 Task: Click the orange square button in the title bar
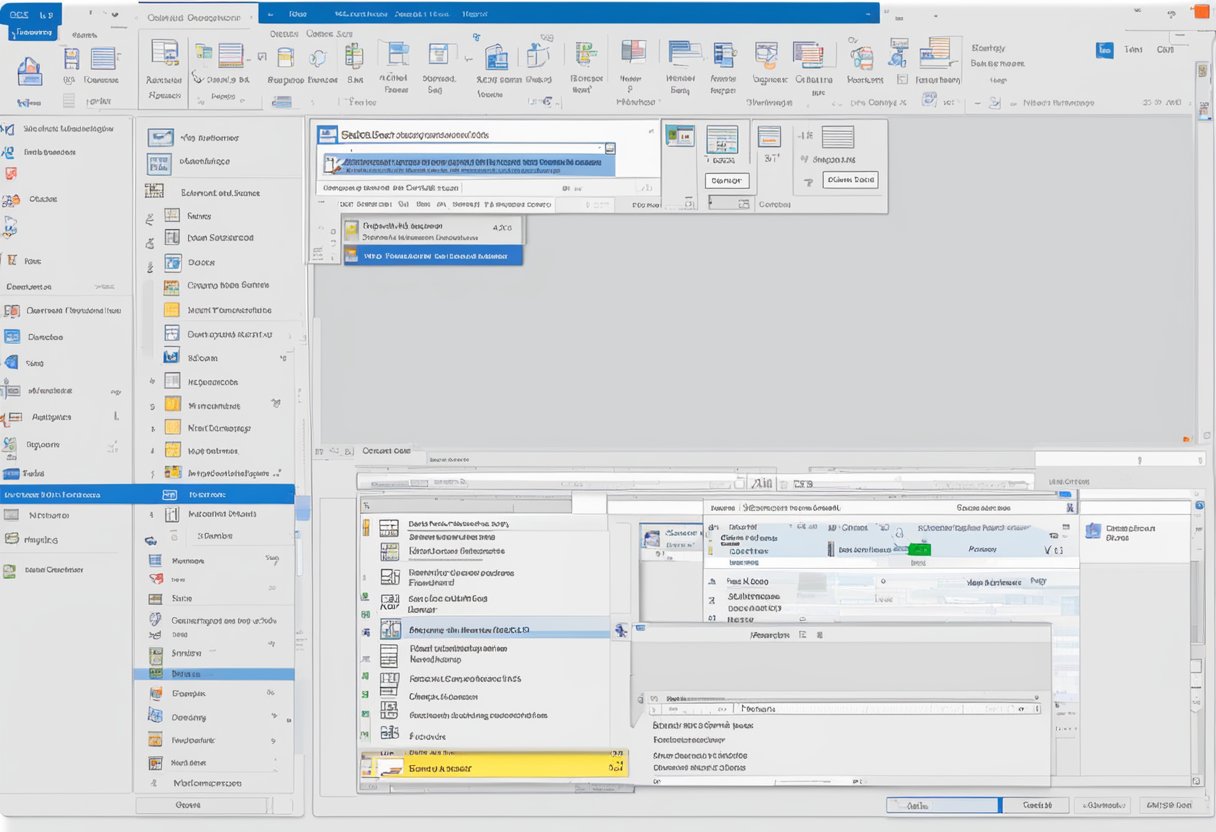click(x=1200, y=10)
